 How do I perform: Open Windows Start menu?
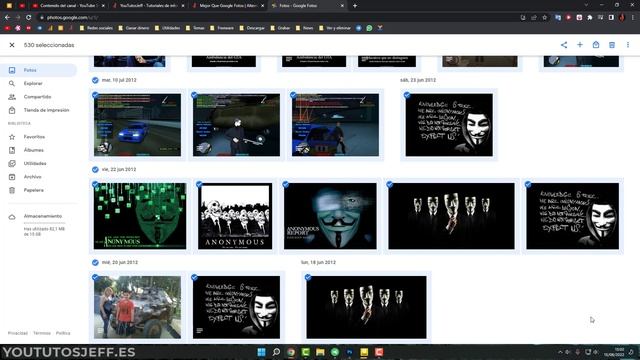pyautogui.click(x=261, y=352)
